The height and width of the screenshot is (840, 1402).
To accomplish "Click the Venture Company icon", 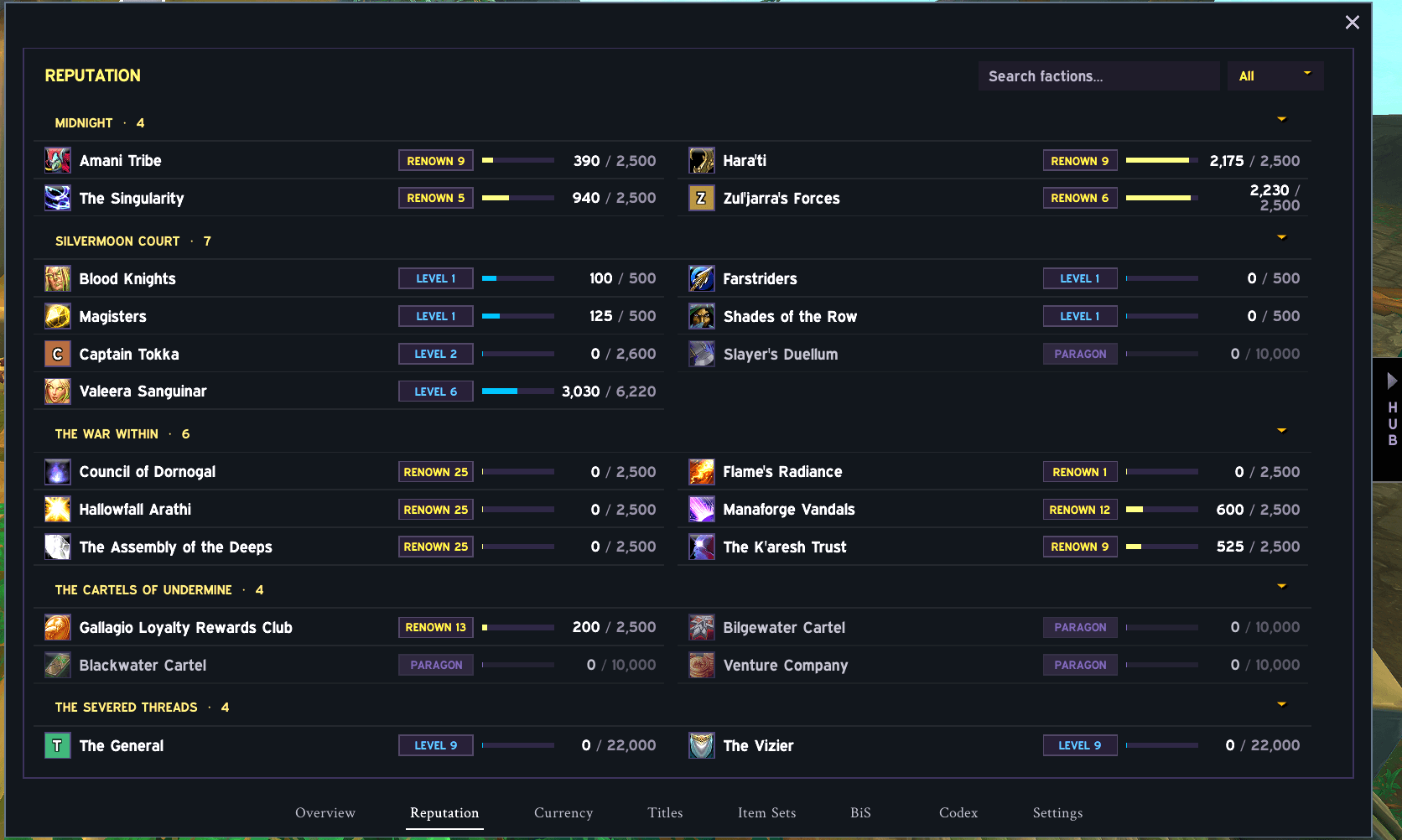I will tap(702, 665).
